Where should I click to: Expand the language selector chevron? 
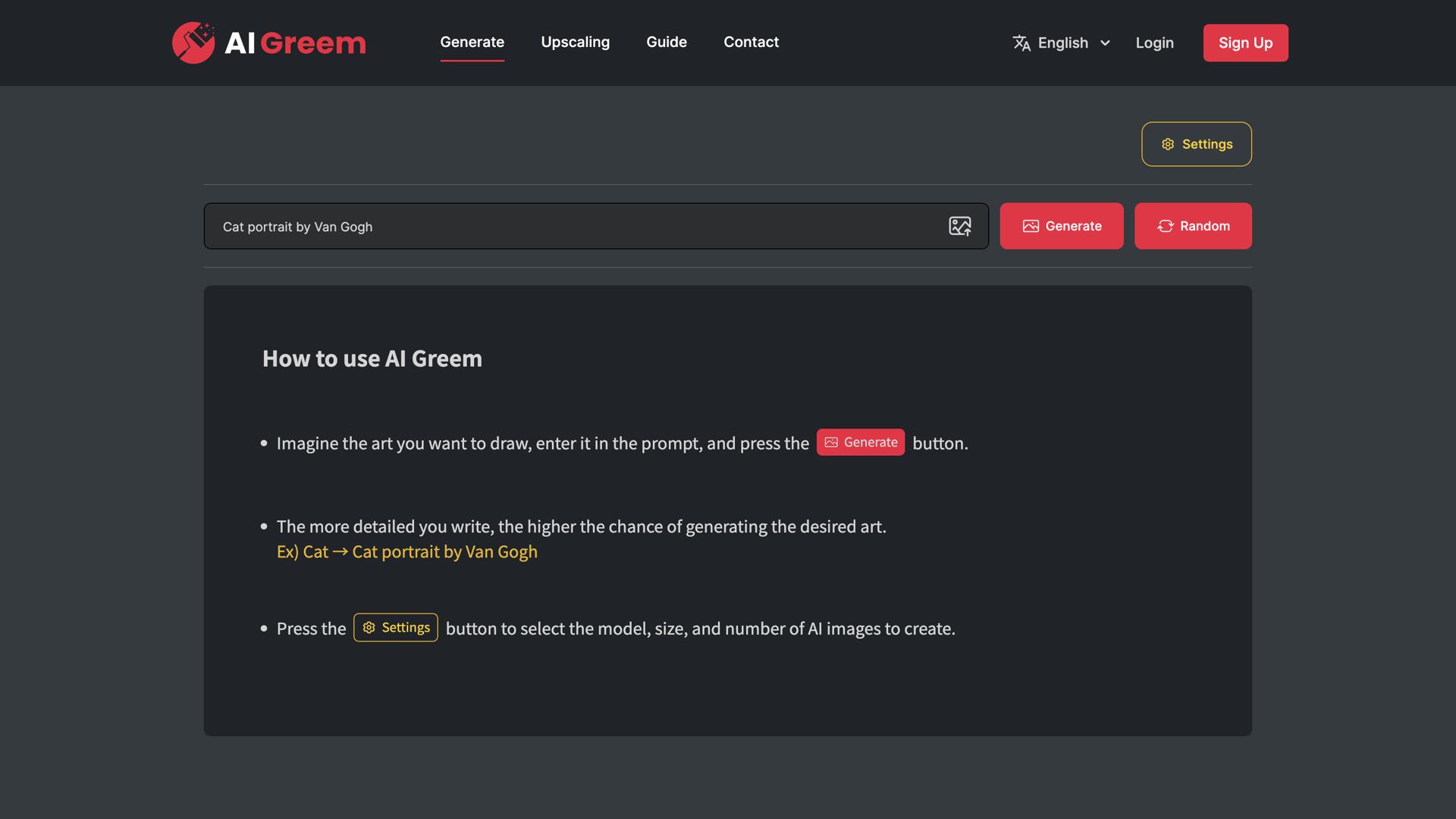click(x=1105, y=43)
